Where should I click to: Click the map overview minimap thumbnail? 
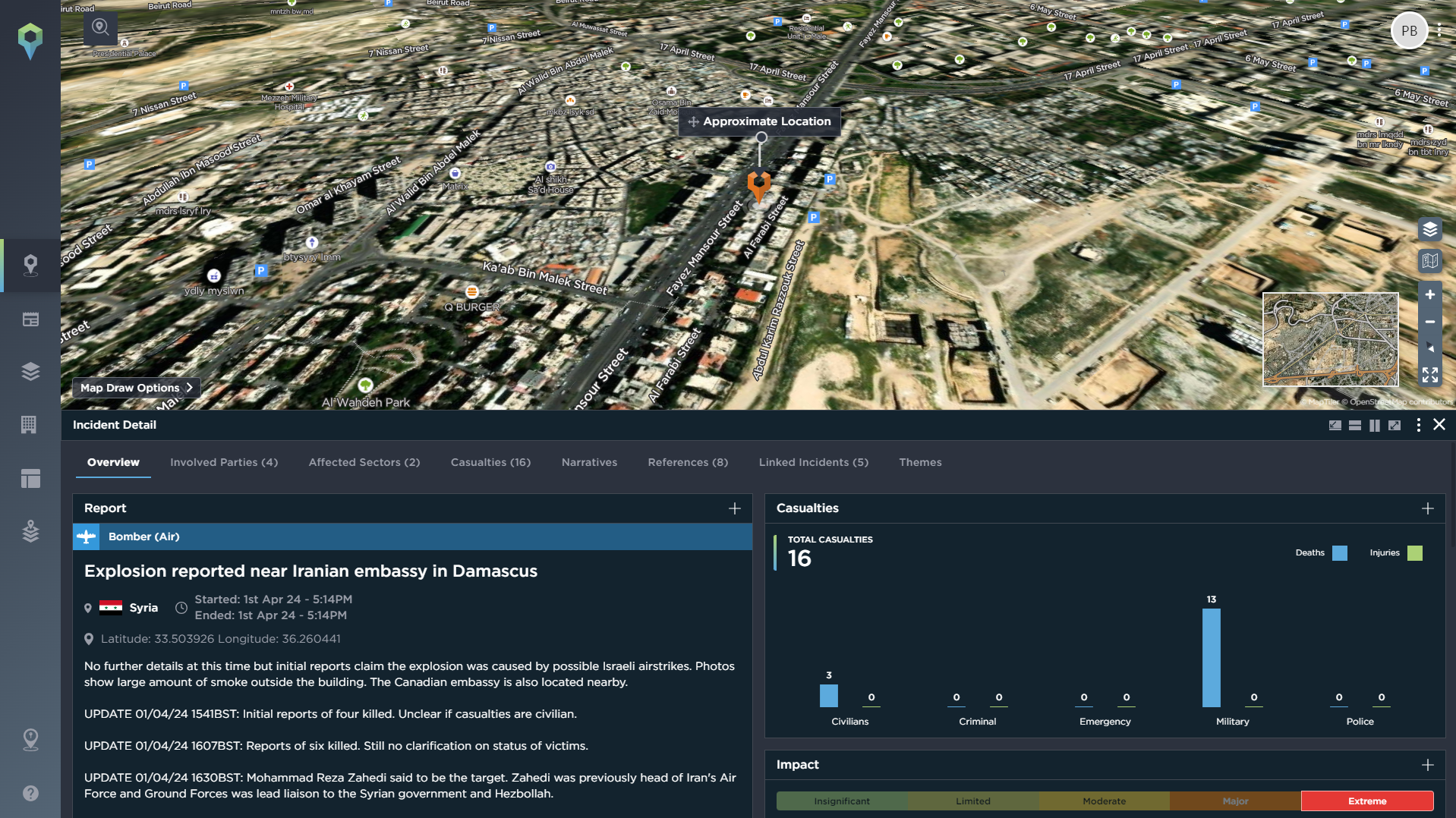point(1330,340)
